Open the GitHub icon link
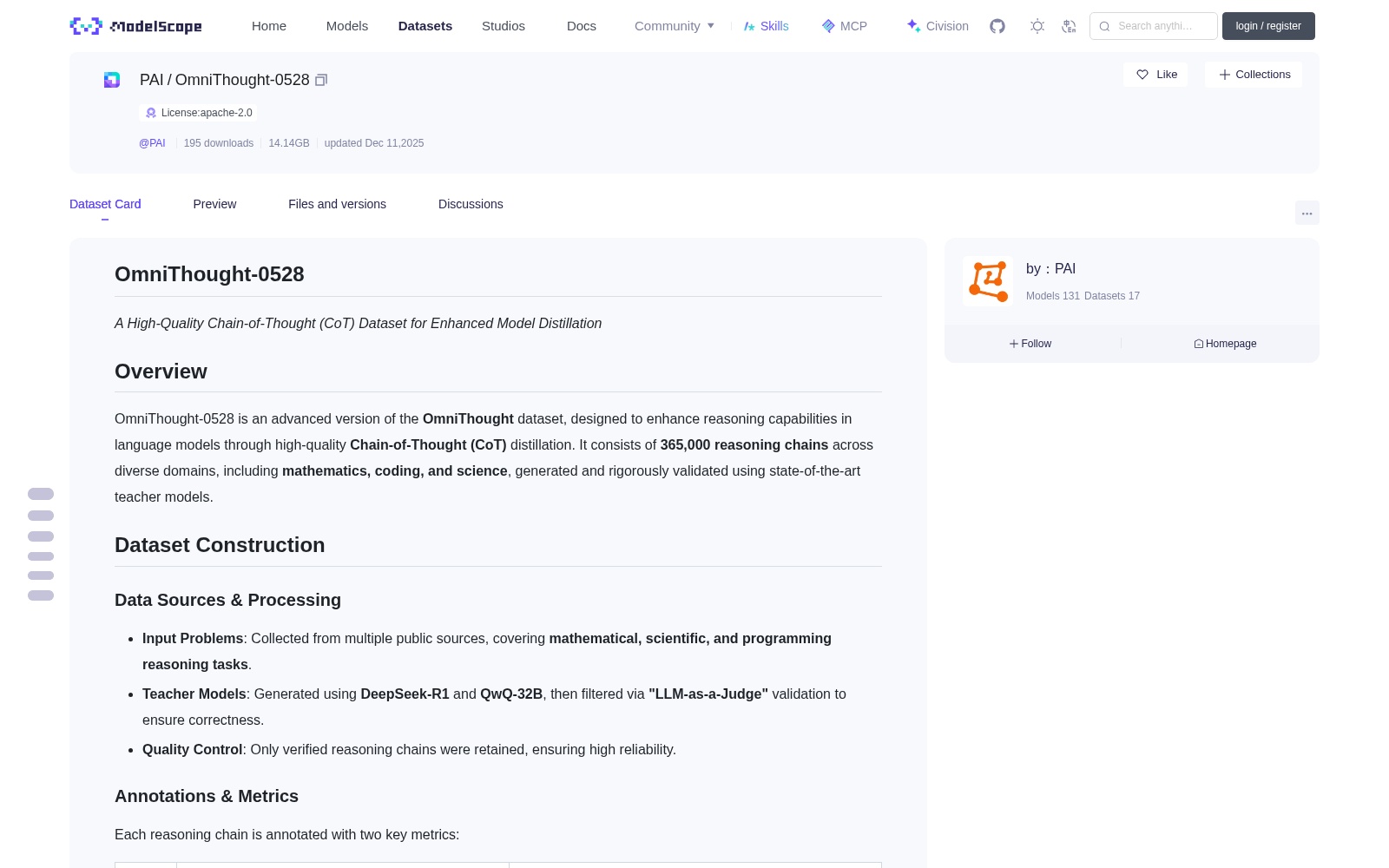Viewport: 1389px width, 868px height. click(997, 26)
